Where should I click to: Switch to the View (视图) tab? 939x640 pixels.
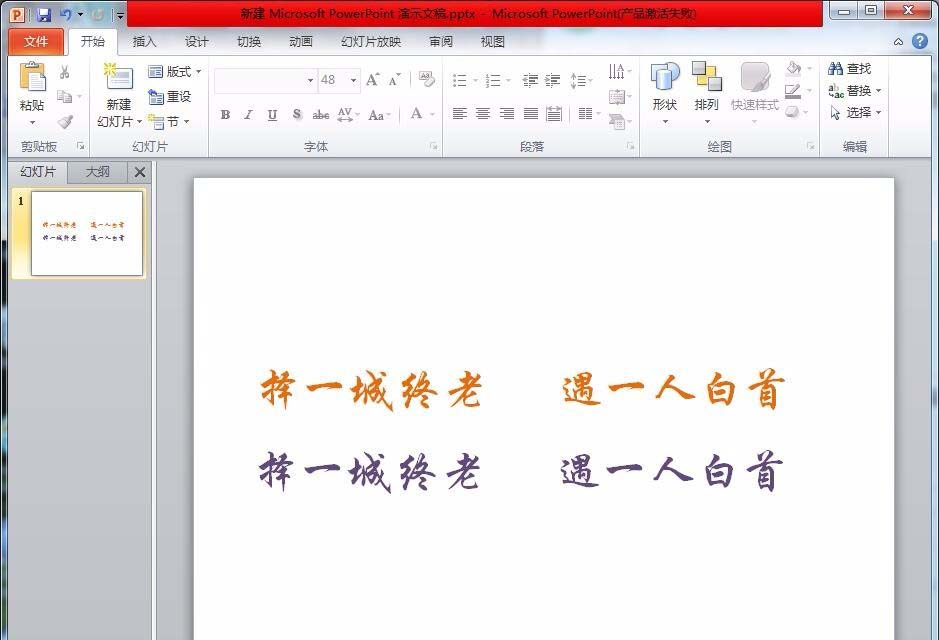(x=492, y=41)
